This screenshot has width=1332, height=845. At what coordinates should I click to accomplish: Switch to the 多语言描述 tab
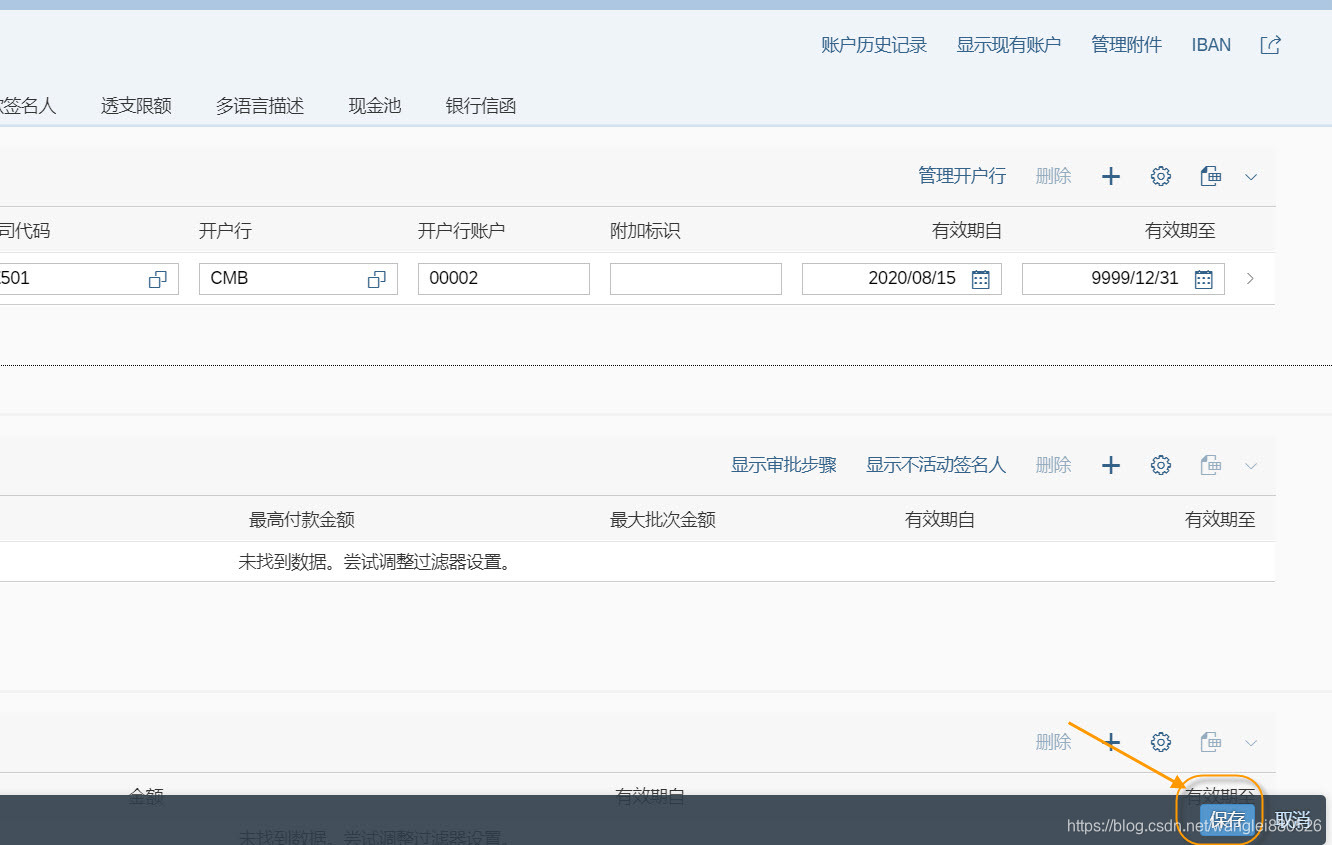click(x=260, y=106)
